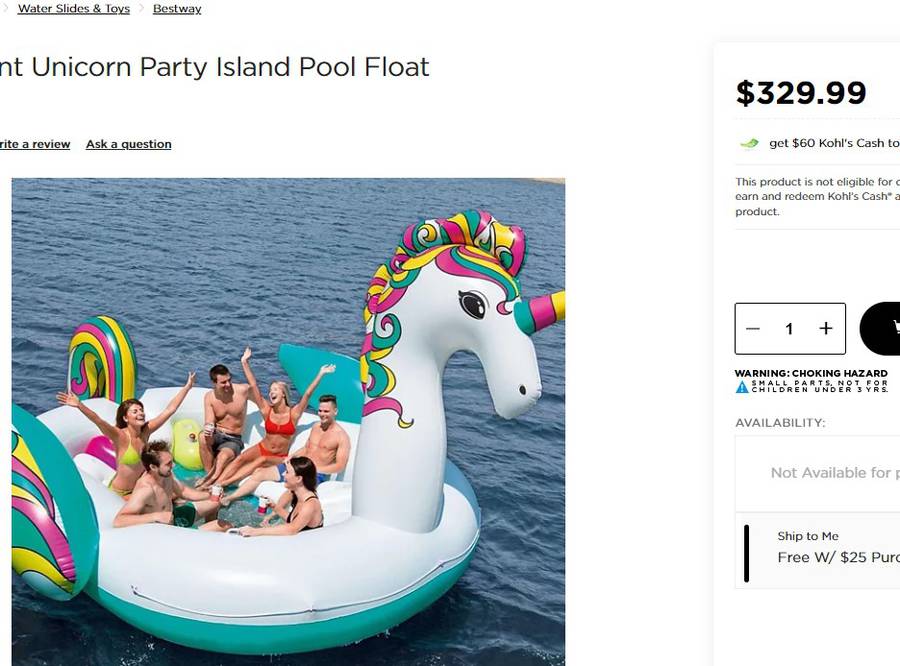Select the Ship to Me option
The image size is (900, 666).
[x=818, y=550]
